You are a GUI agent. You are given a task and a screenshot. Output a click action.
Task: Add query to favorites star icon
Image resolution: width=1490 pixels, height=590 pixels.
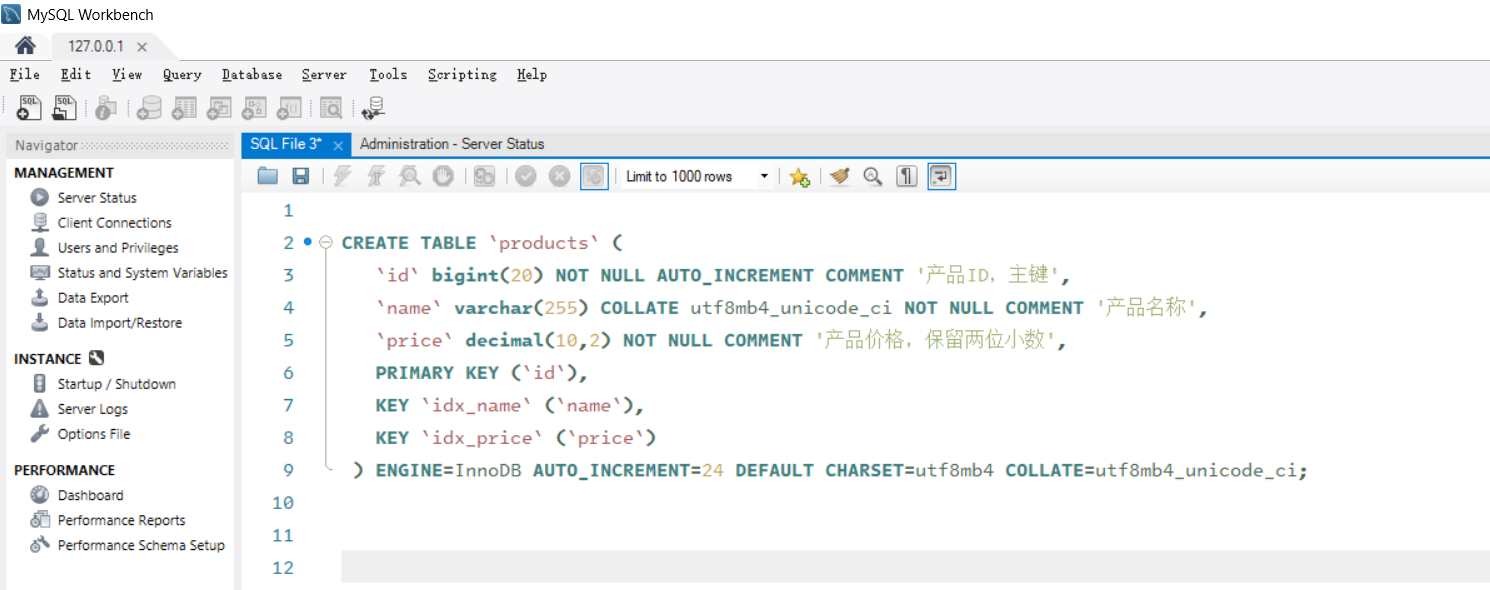[798, 177]
